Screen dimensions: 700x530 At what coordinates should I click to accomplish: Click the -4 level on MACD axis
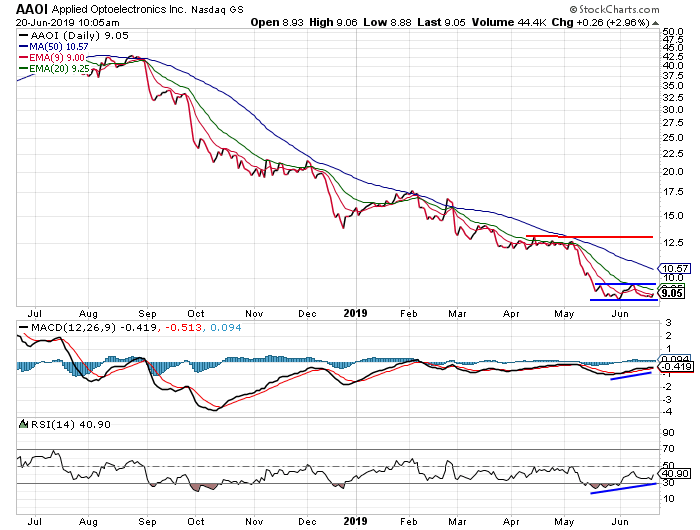pos(667,412)
